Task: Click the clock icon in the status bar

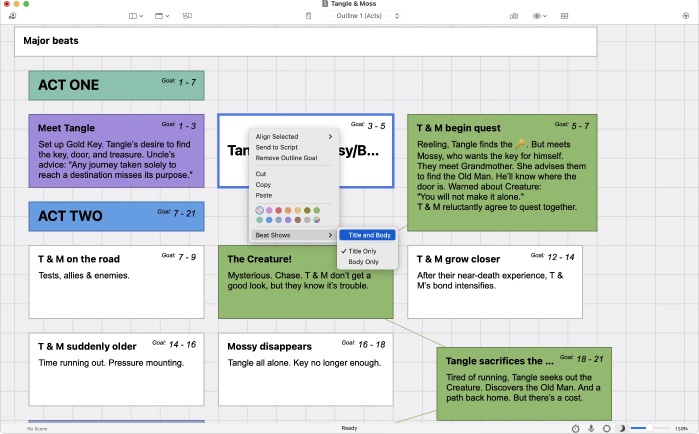Action: pyautogui.click(x=575, y=428)
